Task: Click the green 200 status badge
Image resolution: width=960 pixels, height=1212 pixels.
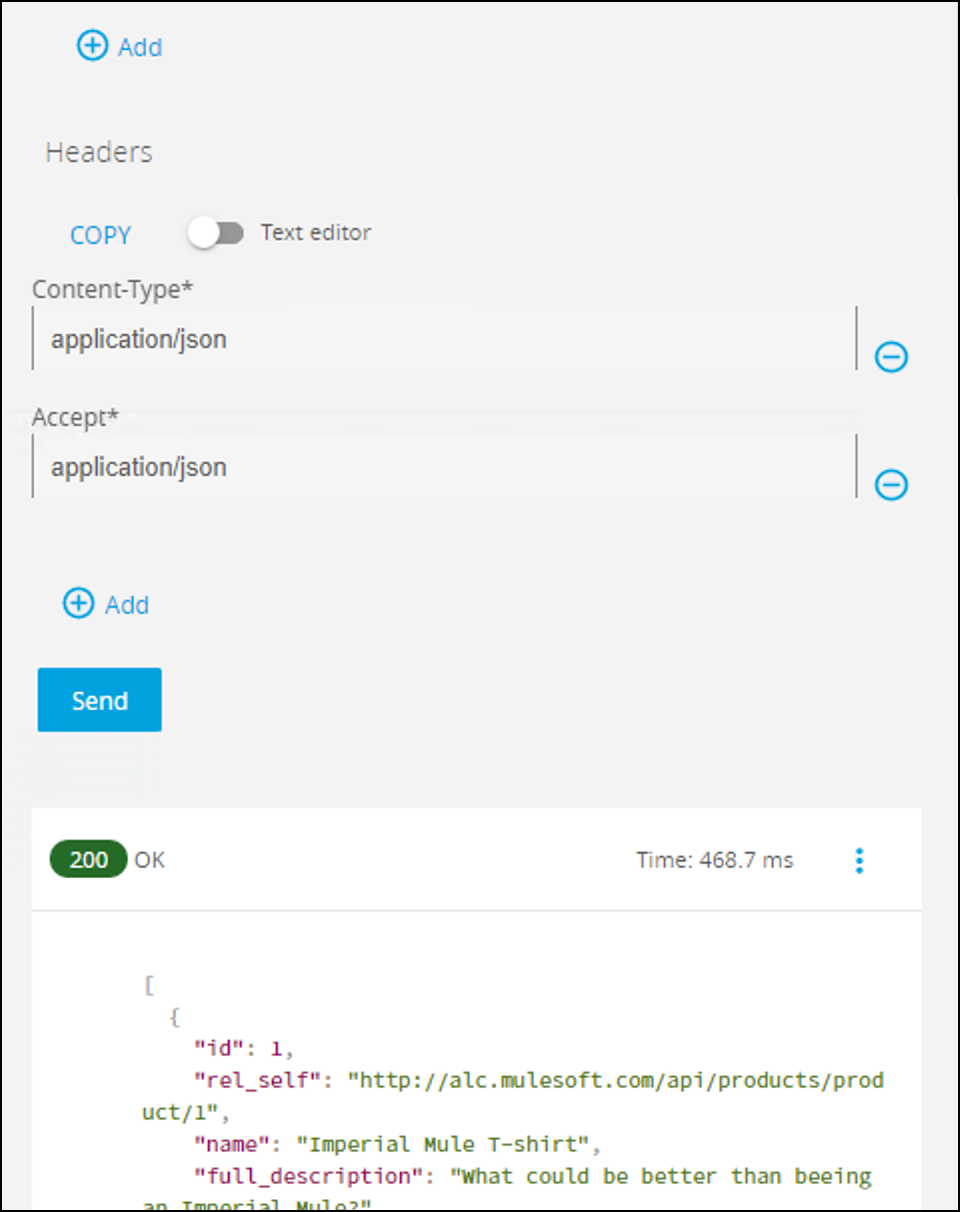Action: (88, 859)
